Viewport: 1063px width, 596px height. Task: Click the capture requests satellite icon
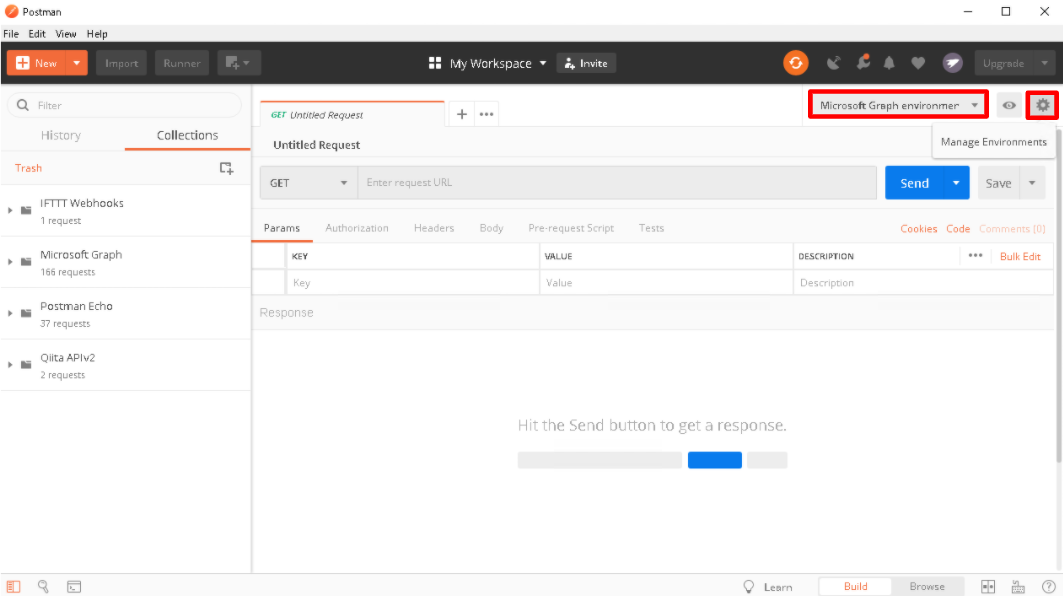pyautogui.click(x=834, y=62)
